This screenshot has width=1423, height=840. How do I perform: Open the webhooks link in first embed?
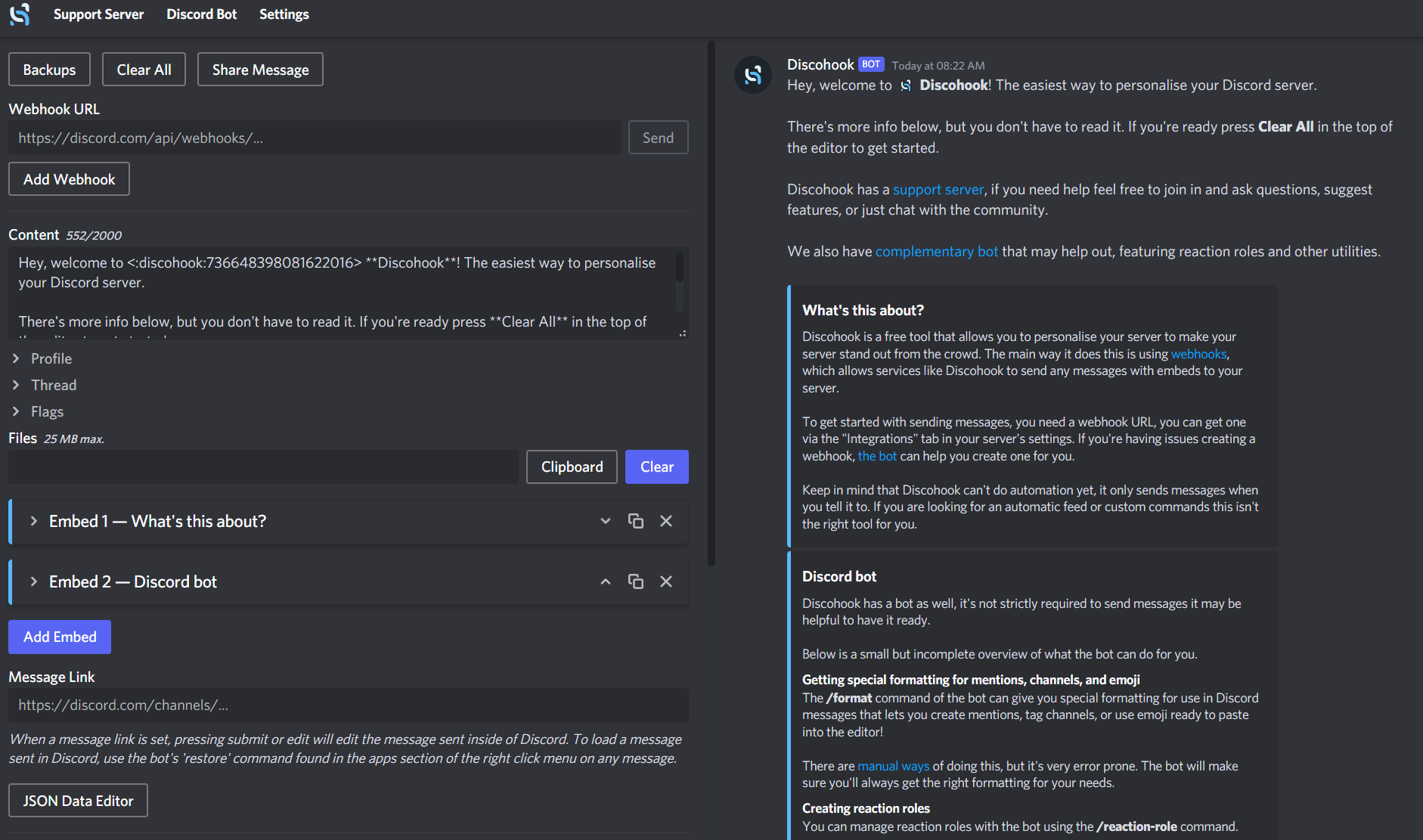point(1198,354)
